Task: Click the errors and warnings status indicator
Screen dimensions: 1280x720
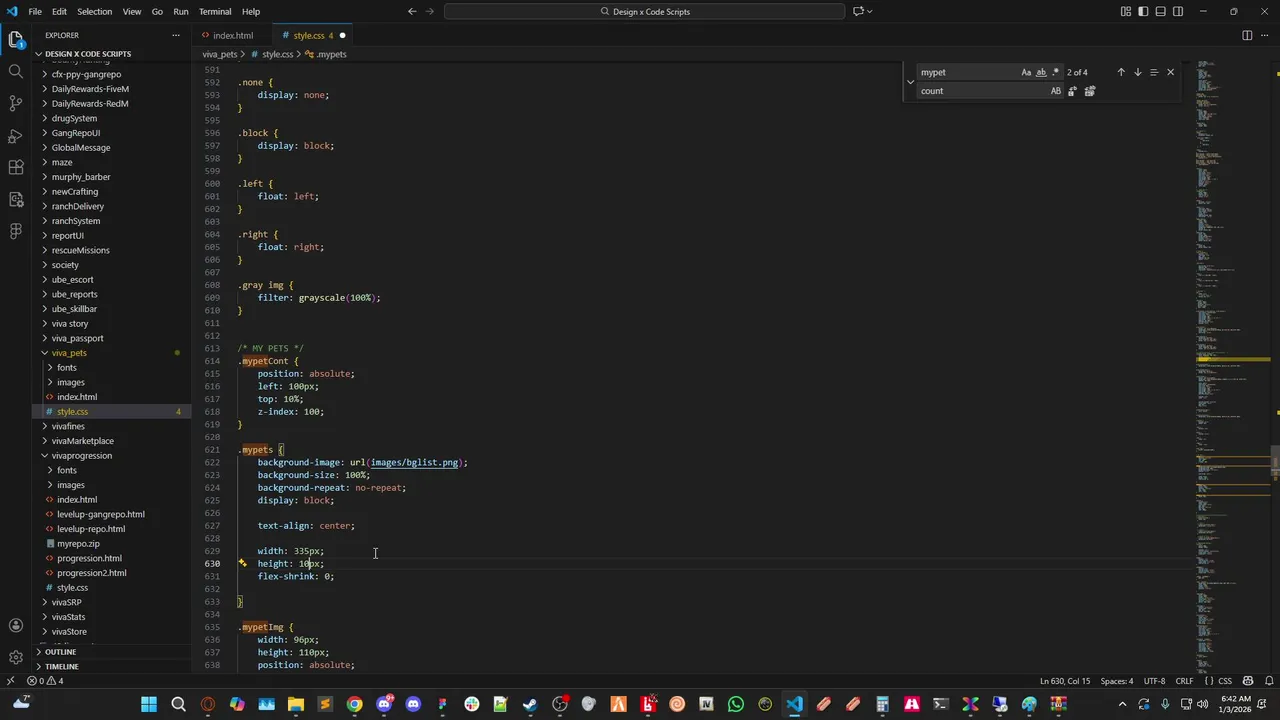Action: click(45, 681)
